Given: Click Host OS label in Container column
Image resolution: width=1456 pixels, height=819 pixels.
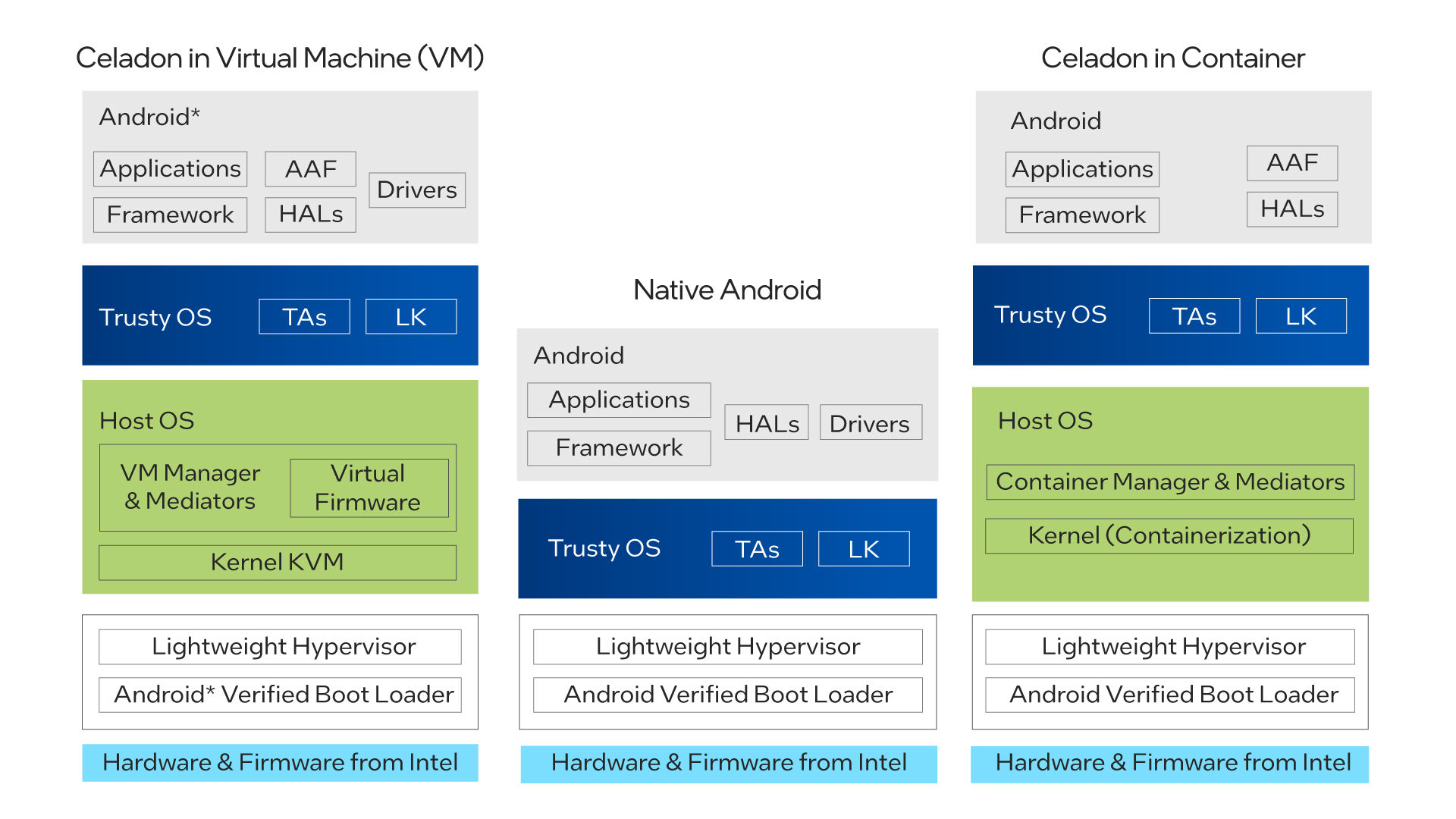Looking at the screenshot, I should [1045, 421].
